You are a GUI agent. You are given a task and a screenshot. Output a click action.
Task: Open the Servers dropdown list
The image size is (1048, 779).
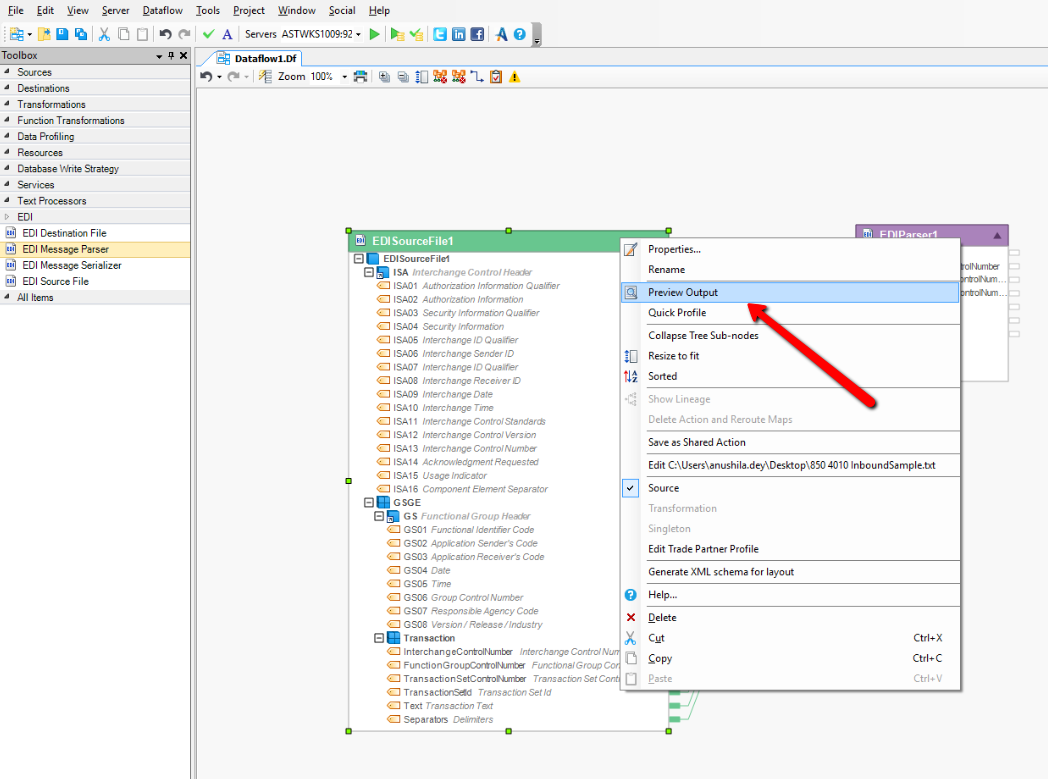tap(358, 35)
